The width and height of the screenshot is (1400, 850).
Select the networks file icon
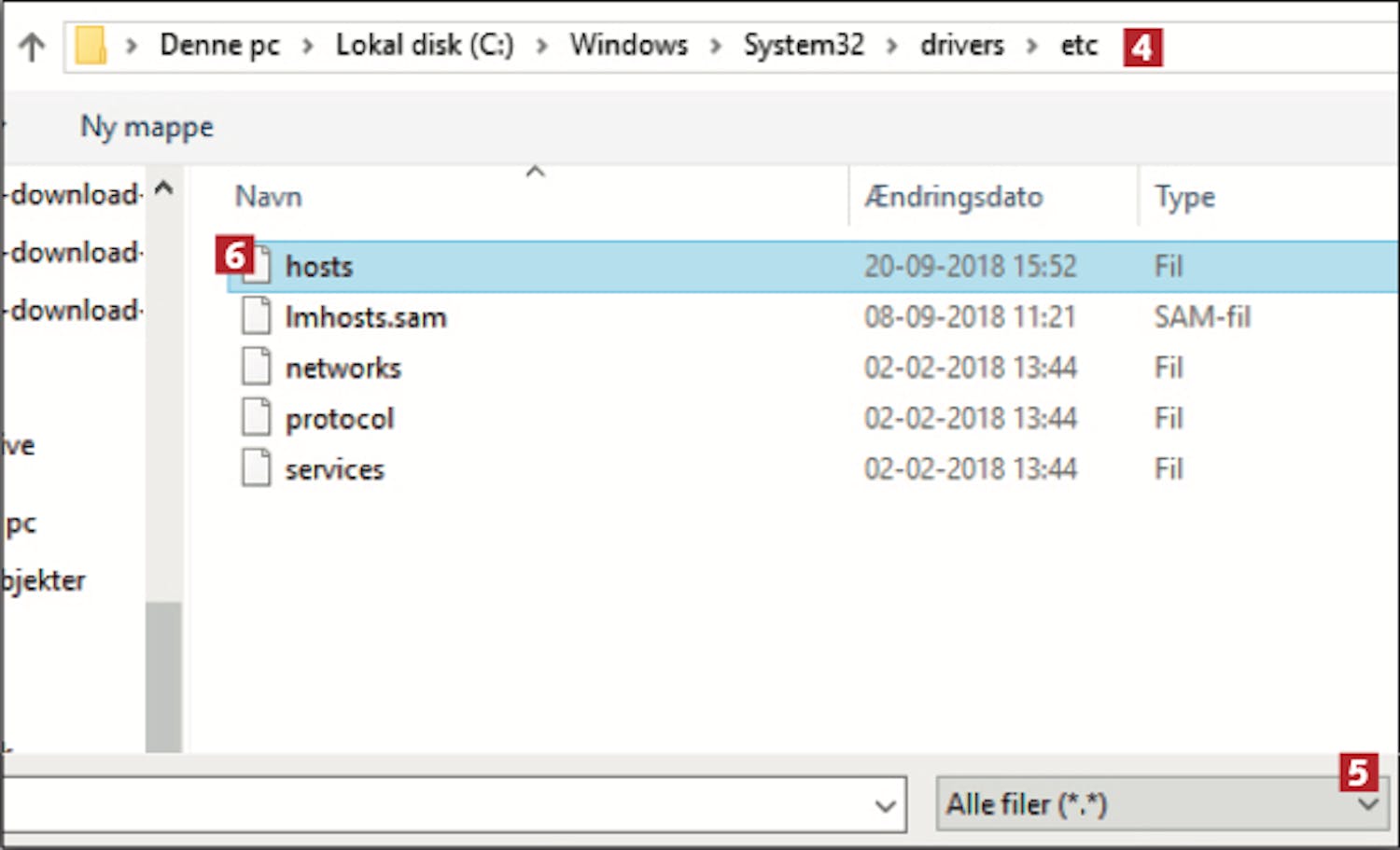point(256,367)
